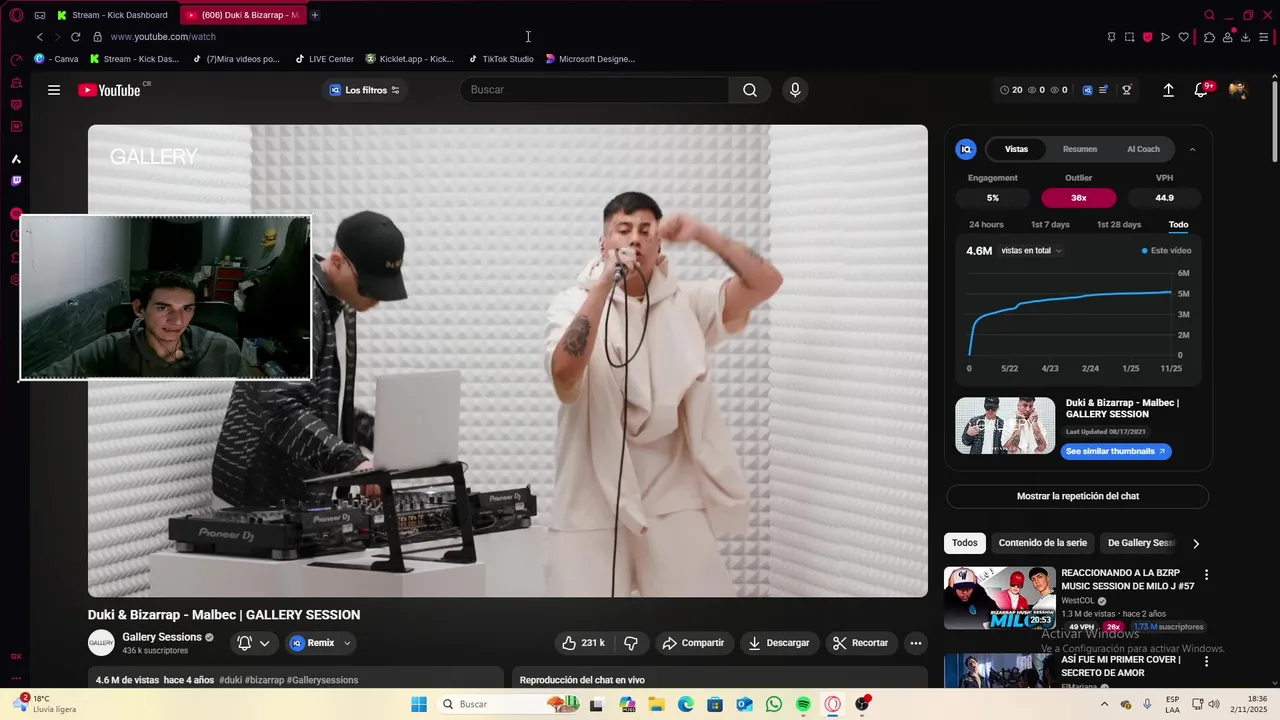Select the 1st 7 days range tab

tap(1050, 225)
